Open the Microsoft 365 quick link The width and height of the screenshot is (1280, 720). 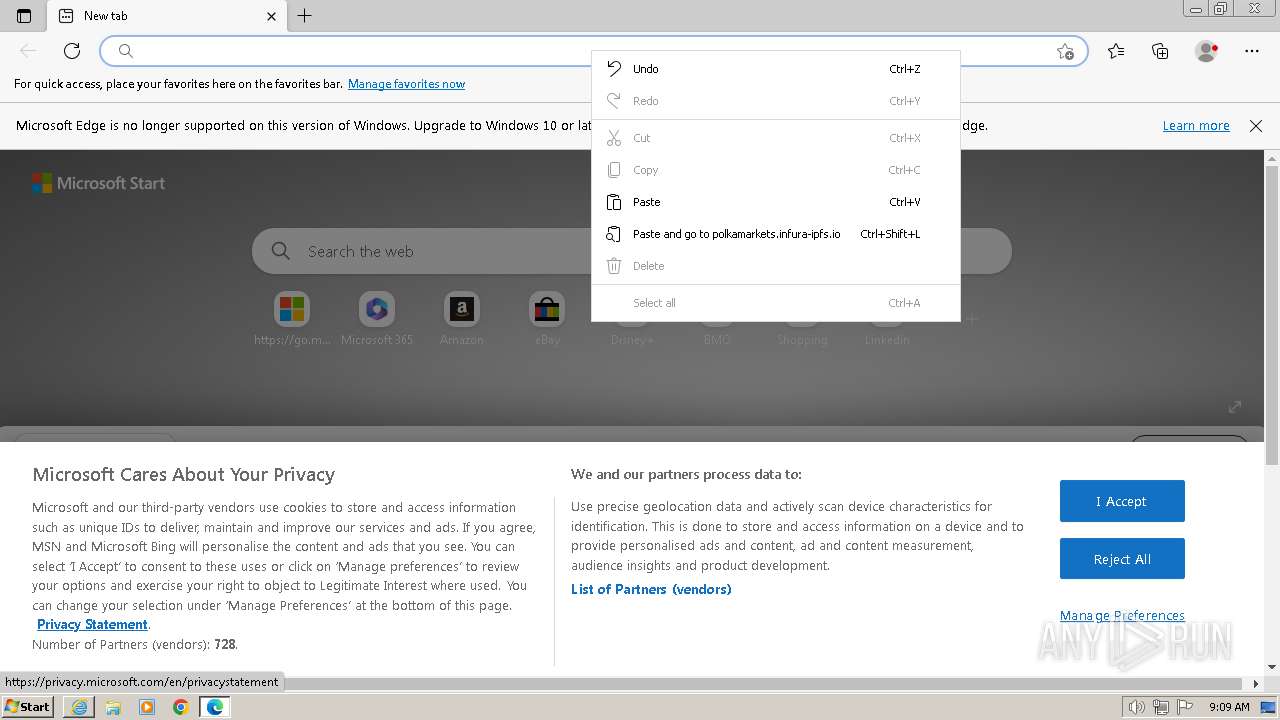click(x=377, y=320)
